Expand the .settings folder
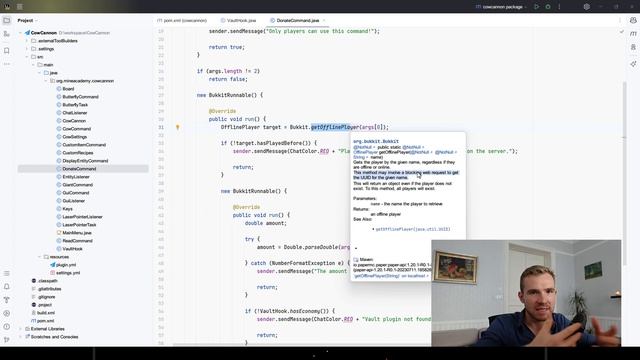The height and width of the screenshot is (360, 640). 27,49
